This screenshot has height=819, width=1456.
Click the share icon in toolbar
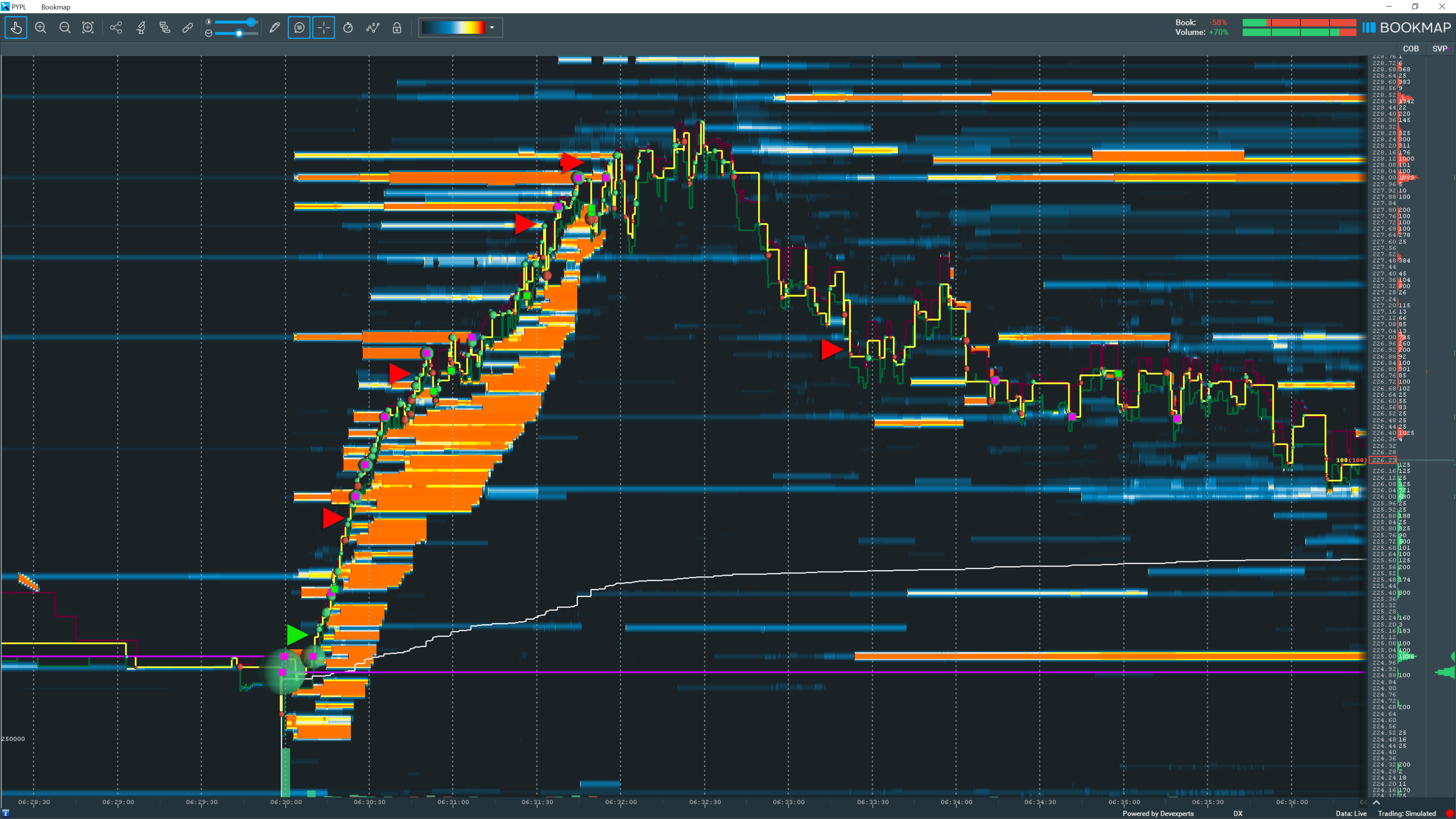116,28
